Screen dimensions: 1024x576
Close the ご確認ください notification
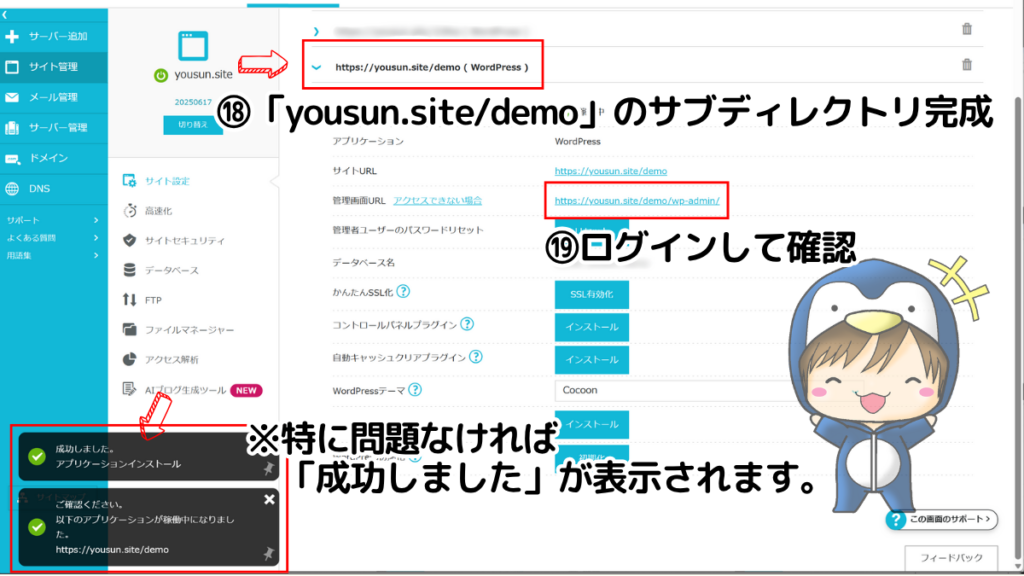pos(269,500)
